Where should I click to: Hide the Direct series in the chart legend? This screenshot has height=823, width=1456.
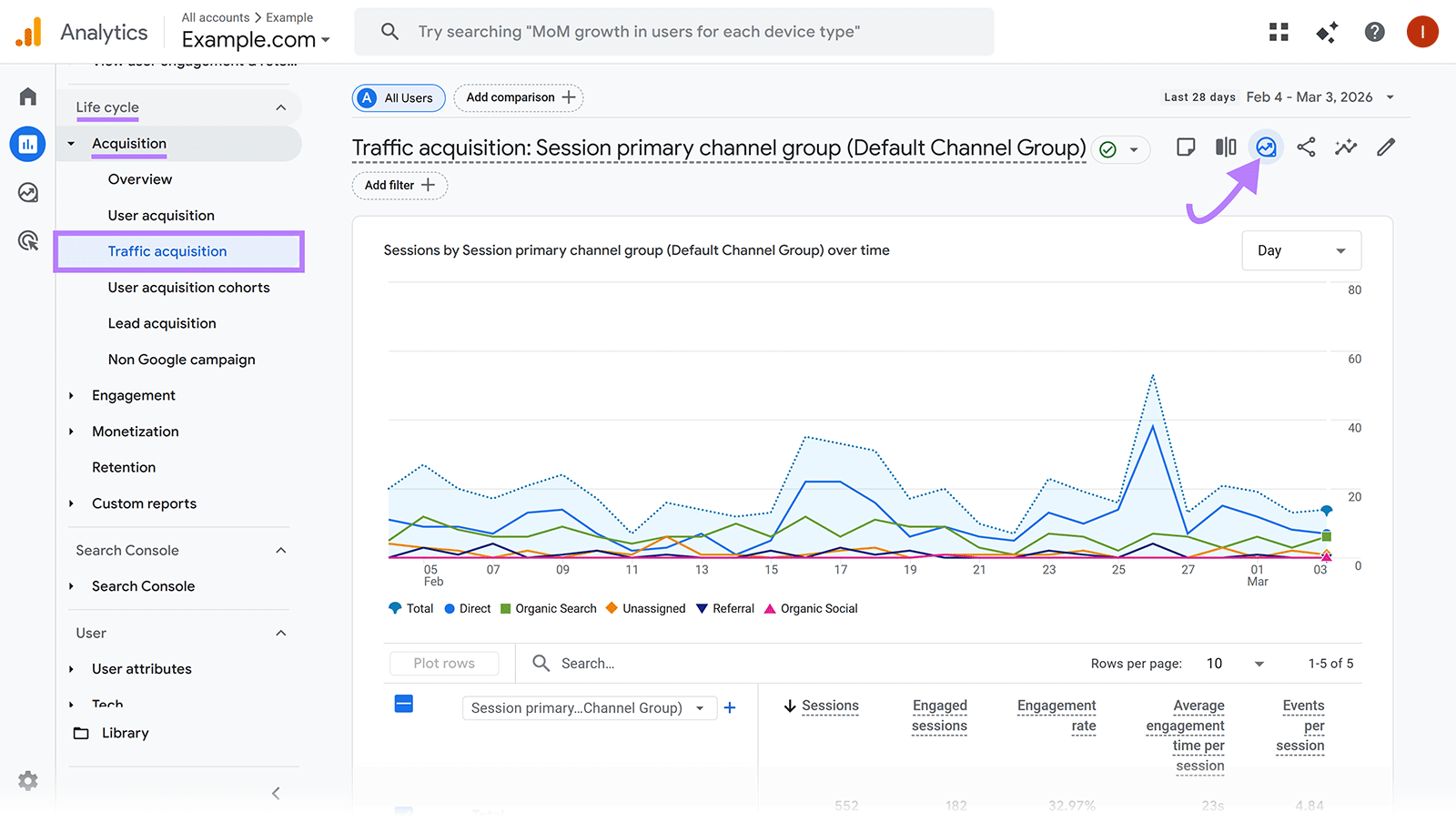pyautogui.click(x=467, y=608)
